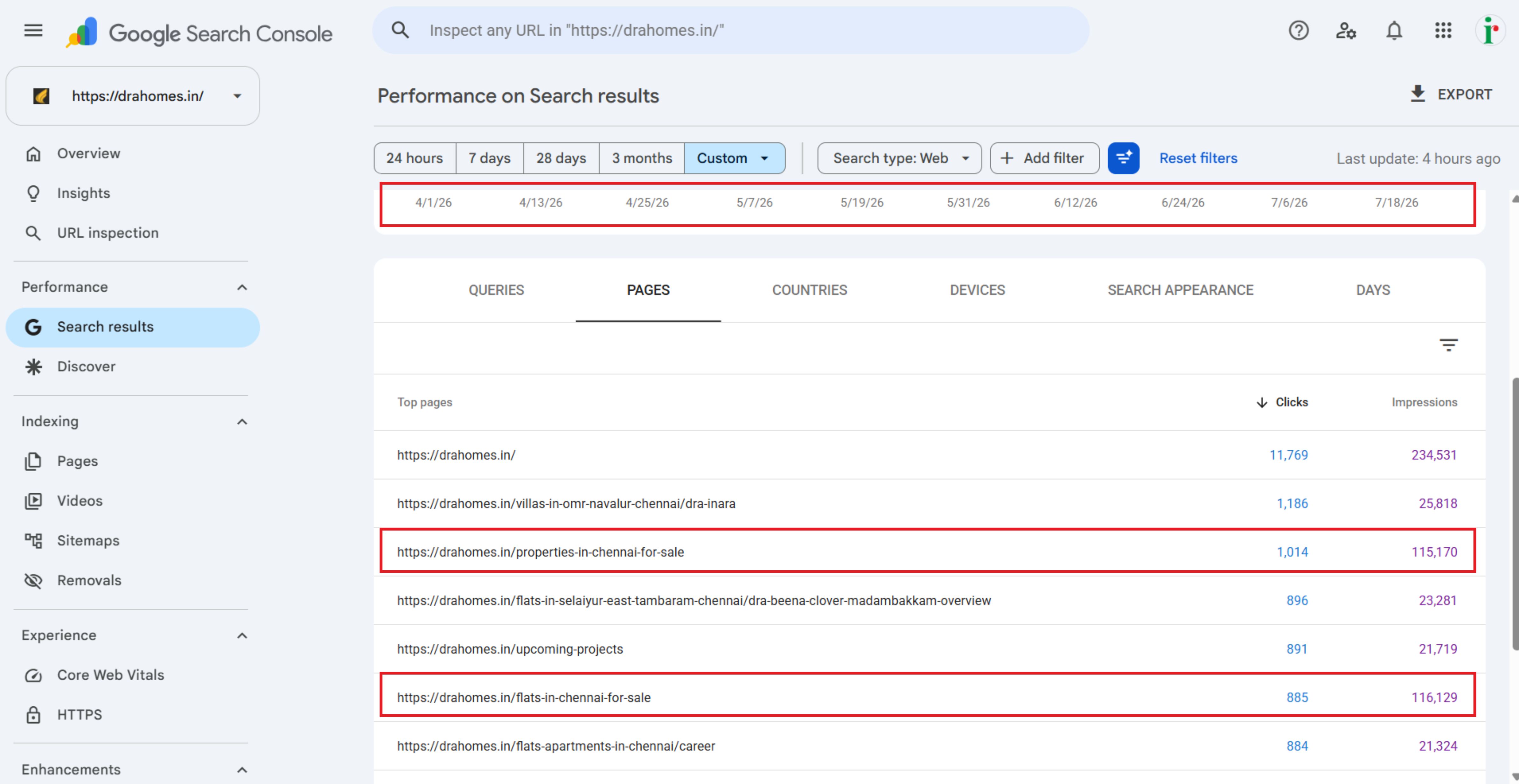Click the search magnifier icon in URL bar
The image size is (1519, 784).
click(x=401, y=30)
